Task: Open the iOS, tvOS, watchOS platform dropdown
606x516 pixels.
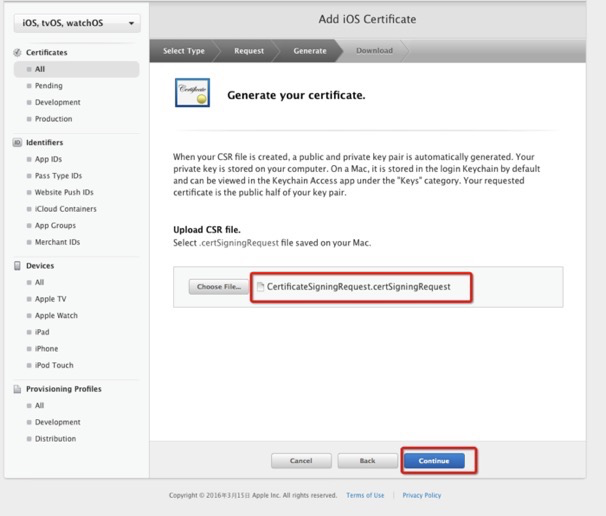Action: point(76,23)
